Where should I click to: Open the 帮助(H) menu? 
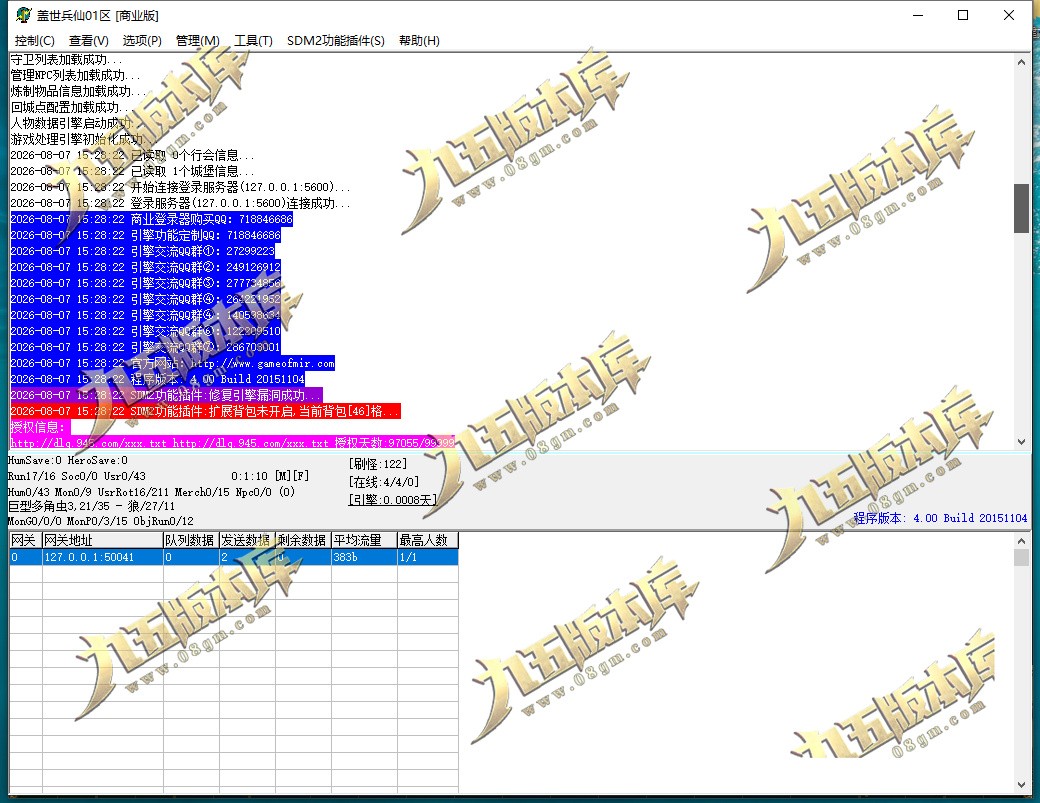(419, 40)
